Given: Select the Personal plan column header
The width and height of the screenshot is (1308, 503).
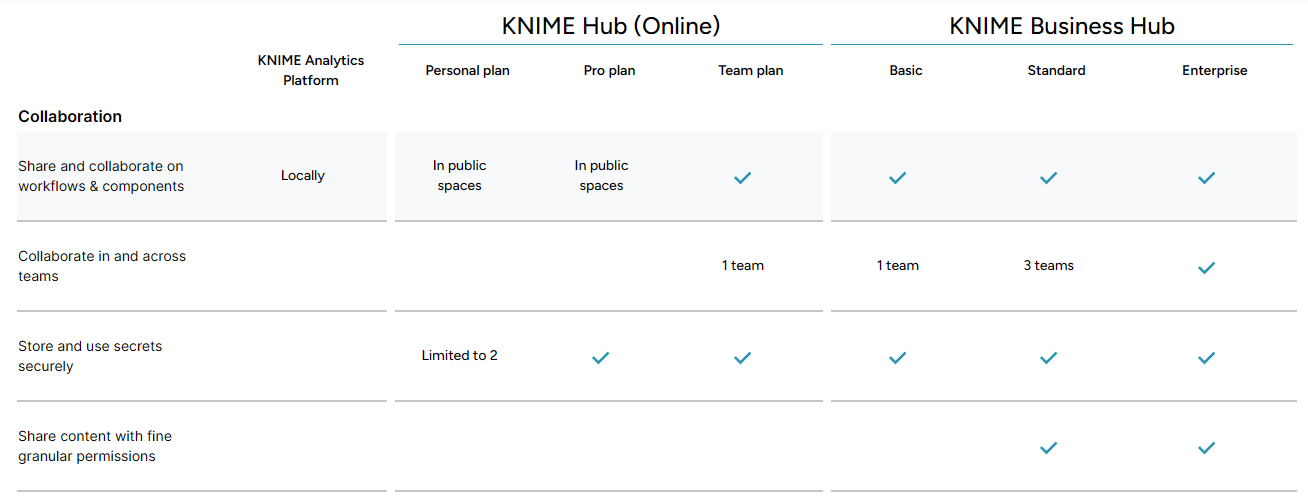Looking at the screenshot, I should [x=467, y=71].
